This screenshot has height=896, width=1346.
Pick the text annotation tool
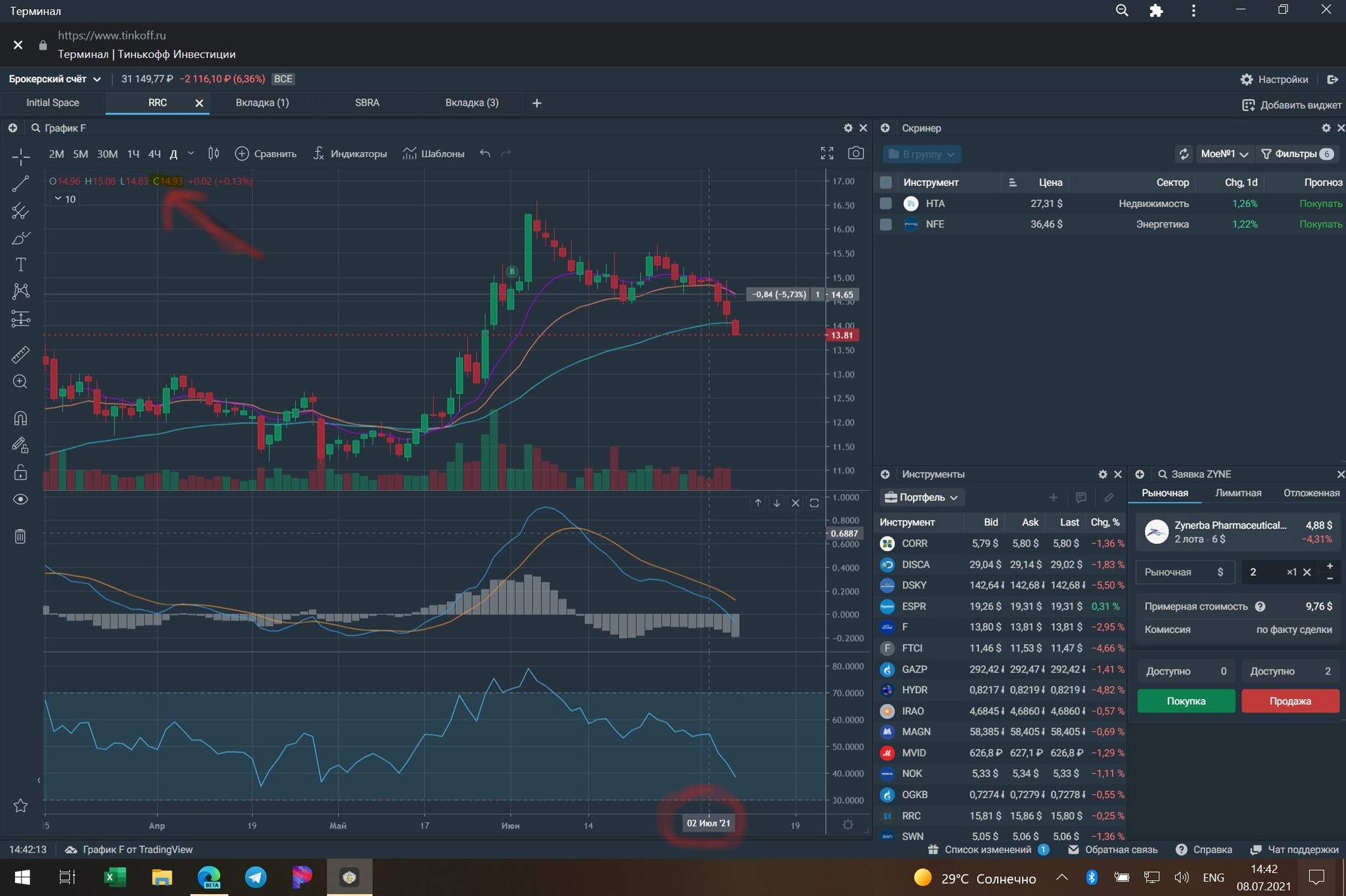[x=20, y=265]
